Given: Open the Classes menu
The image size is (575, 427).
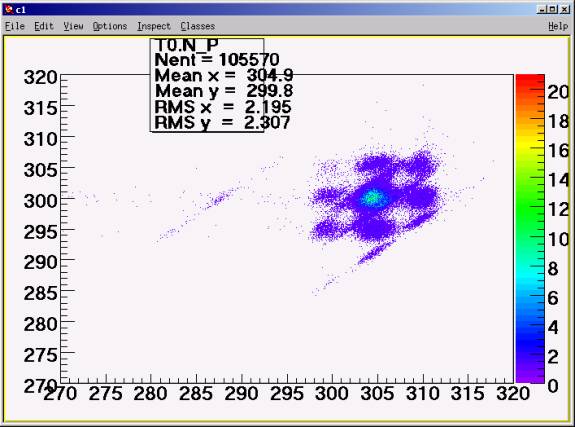Looking at the screenshot, I should [198, 26].
